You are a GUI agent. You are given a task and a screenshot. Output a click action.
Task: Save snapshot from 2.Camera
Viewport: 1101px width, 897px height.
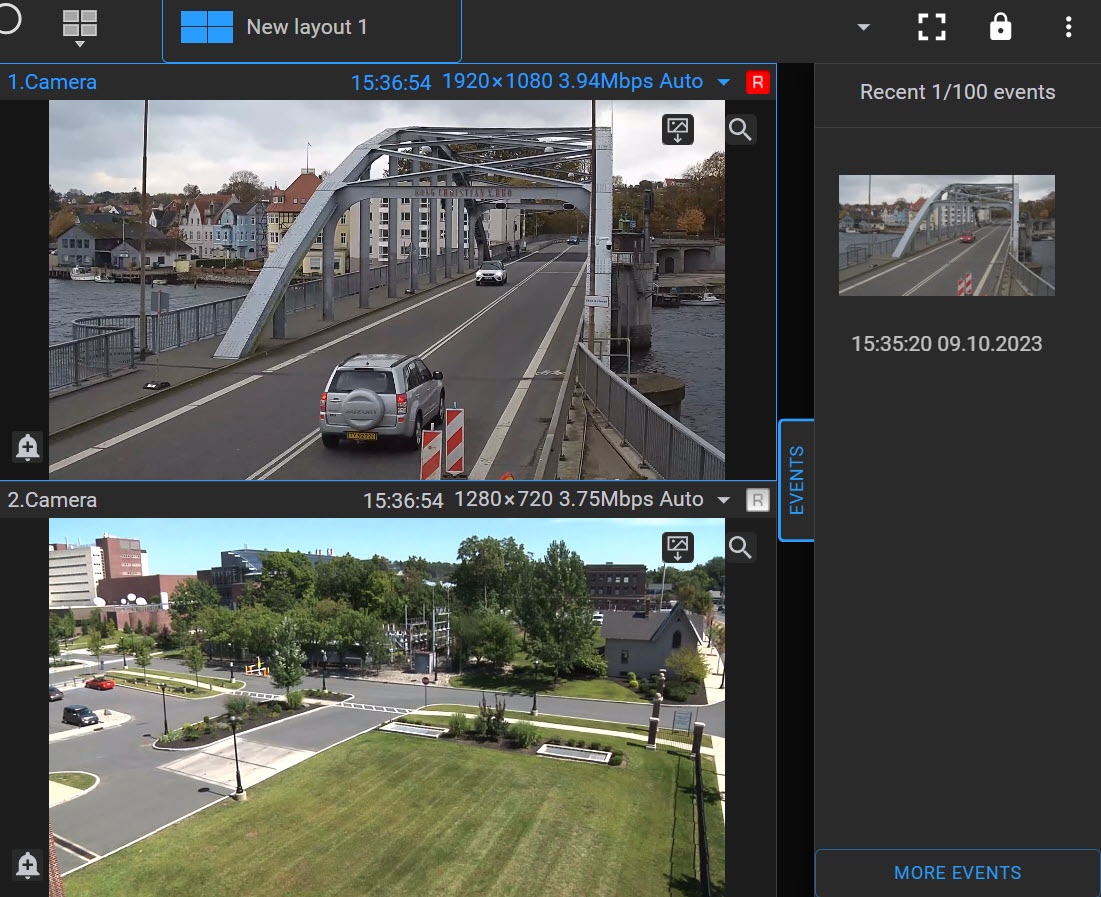(678, 547)
